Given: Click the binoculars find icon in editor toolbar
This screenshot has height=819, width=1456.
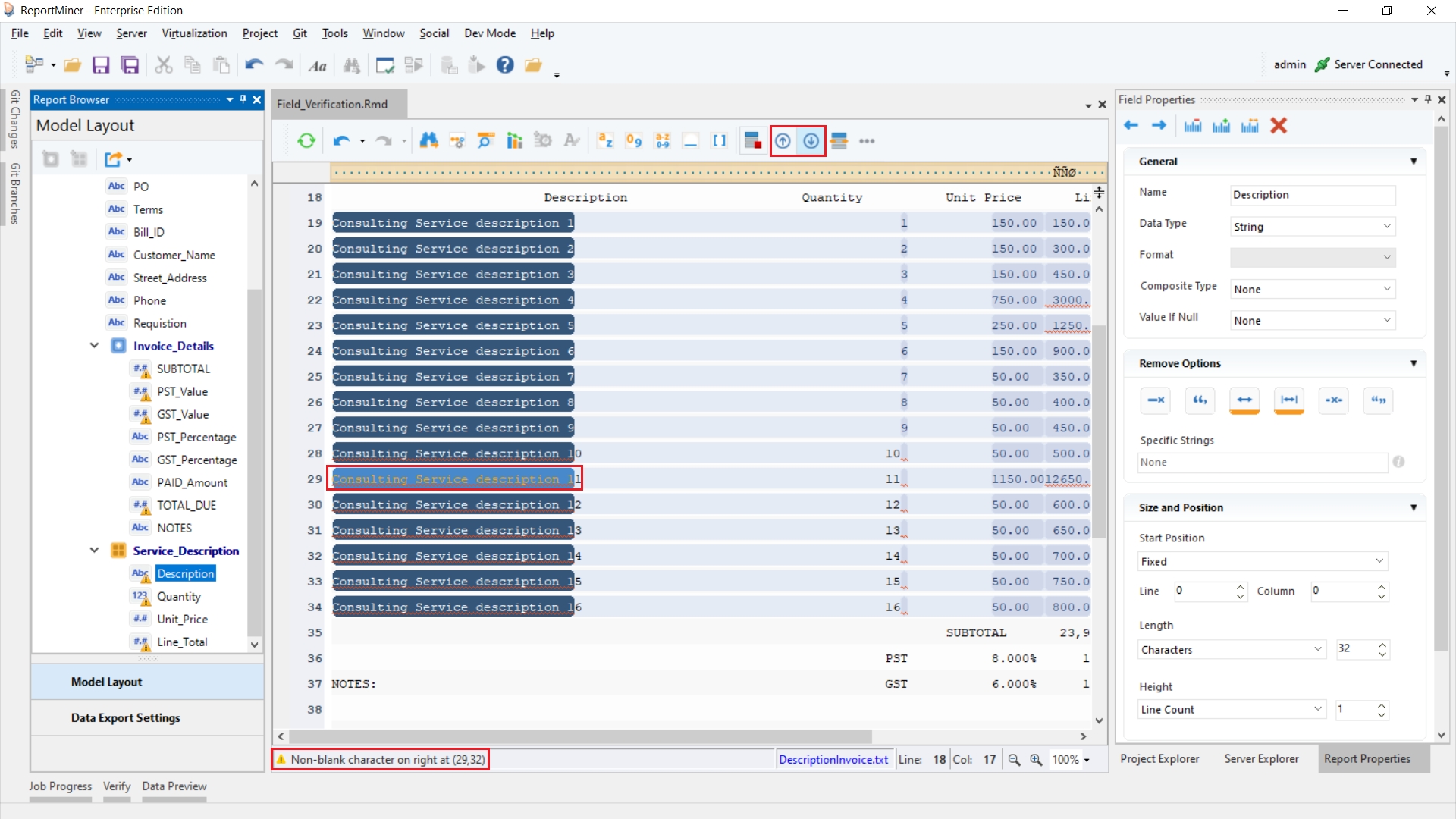Looking at the screenshot, I should click(x=428, y=140).
